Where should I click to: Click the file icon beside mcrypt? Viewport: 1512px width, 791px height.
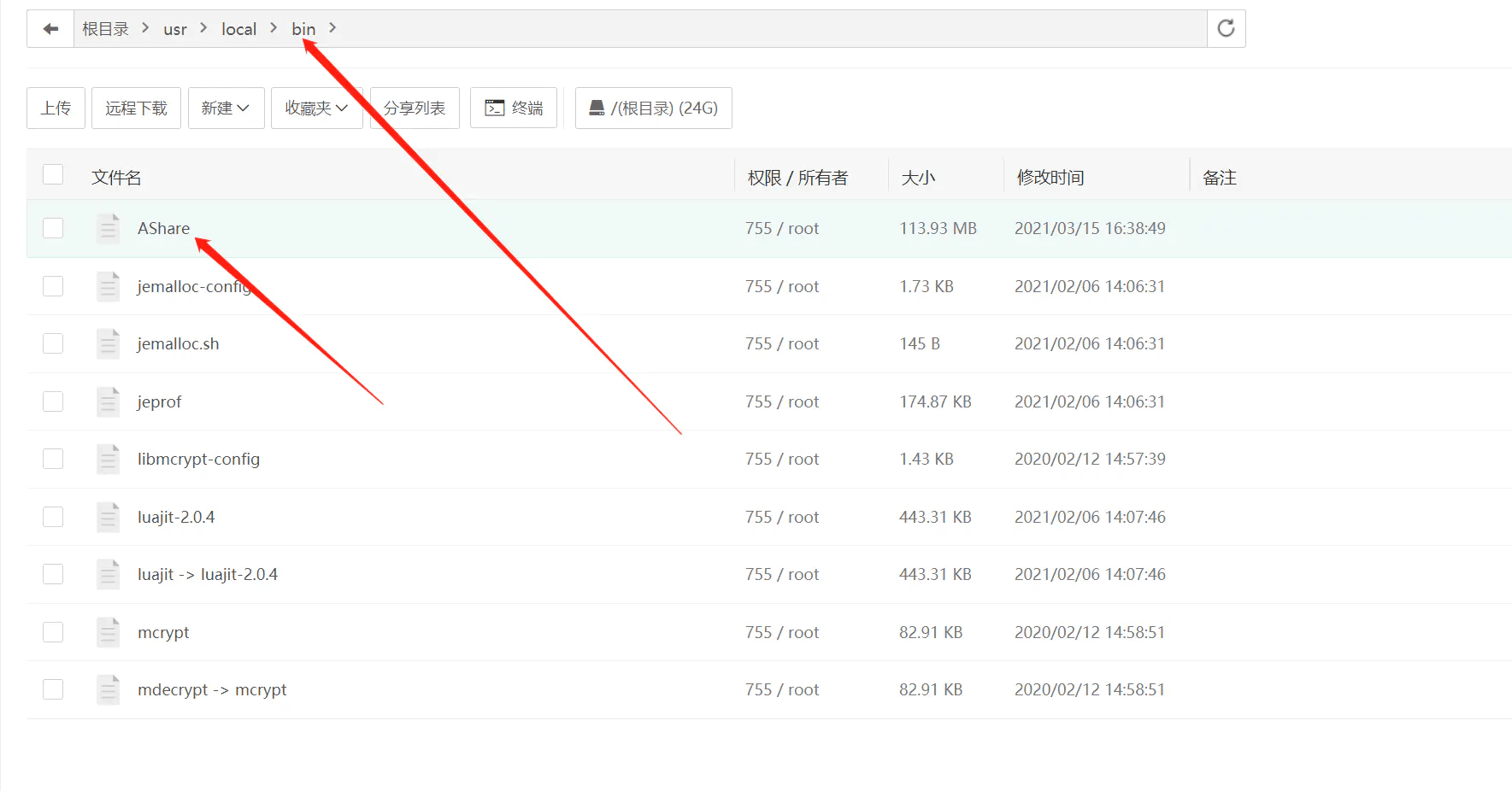(108, 632)
